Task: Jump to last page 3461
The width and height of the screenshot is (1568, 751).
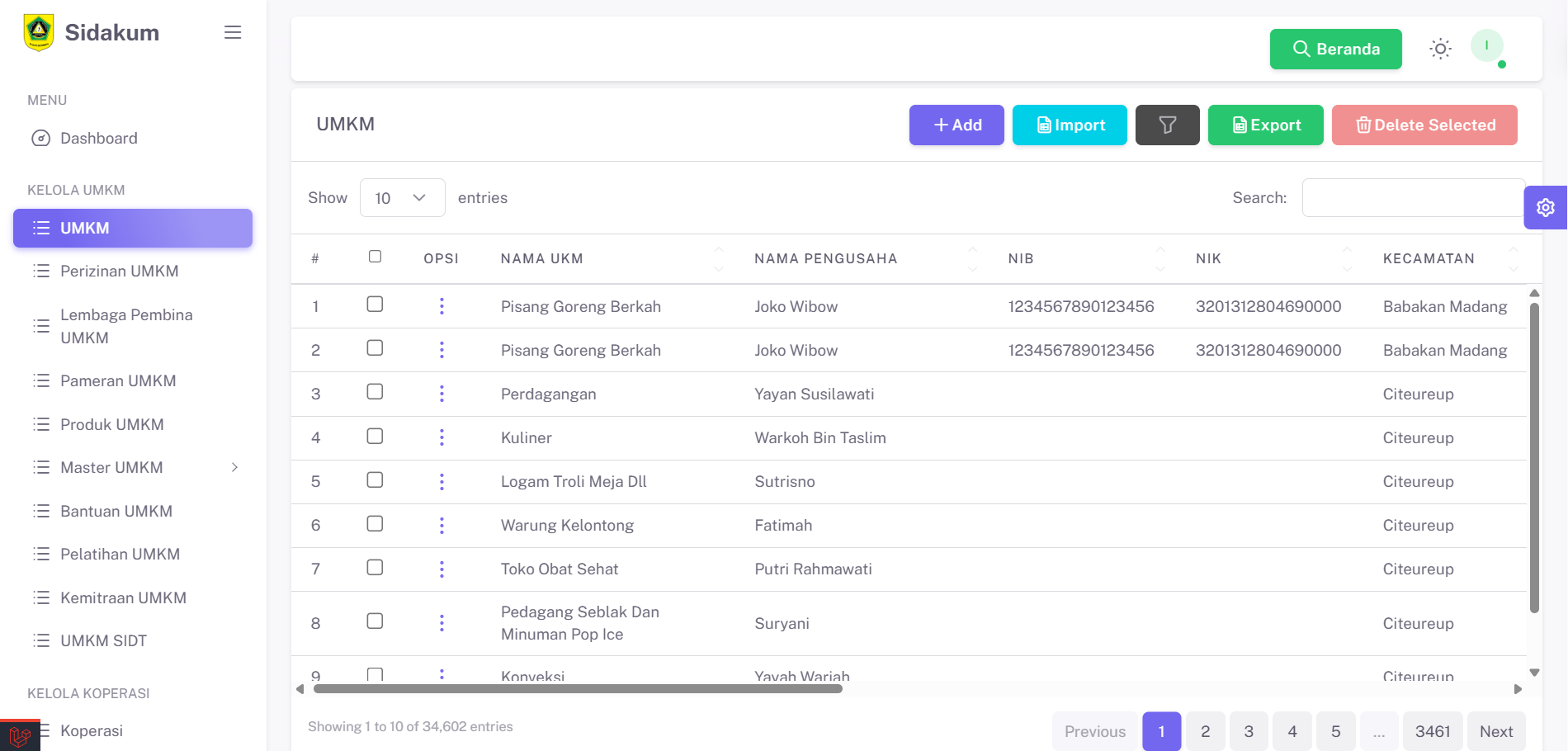Action: (1433, 731)
